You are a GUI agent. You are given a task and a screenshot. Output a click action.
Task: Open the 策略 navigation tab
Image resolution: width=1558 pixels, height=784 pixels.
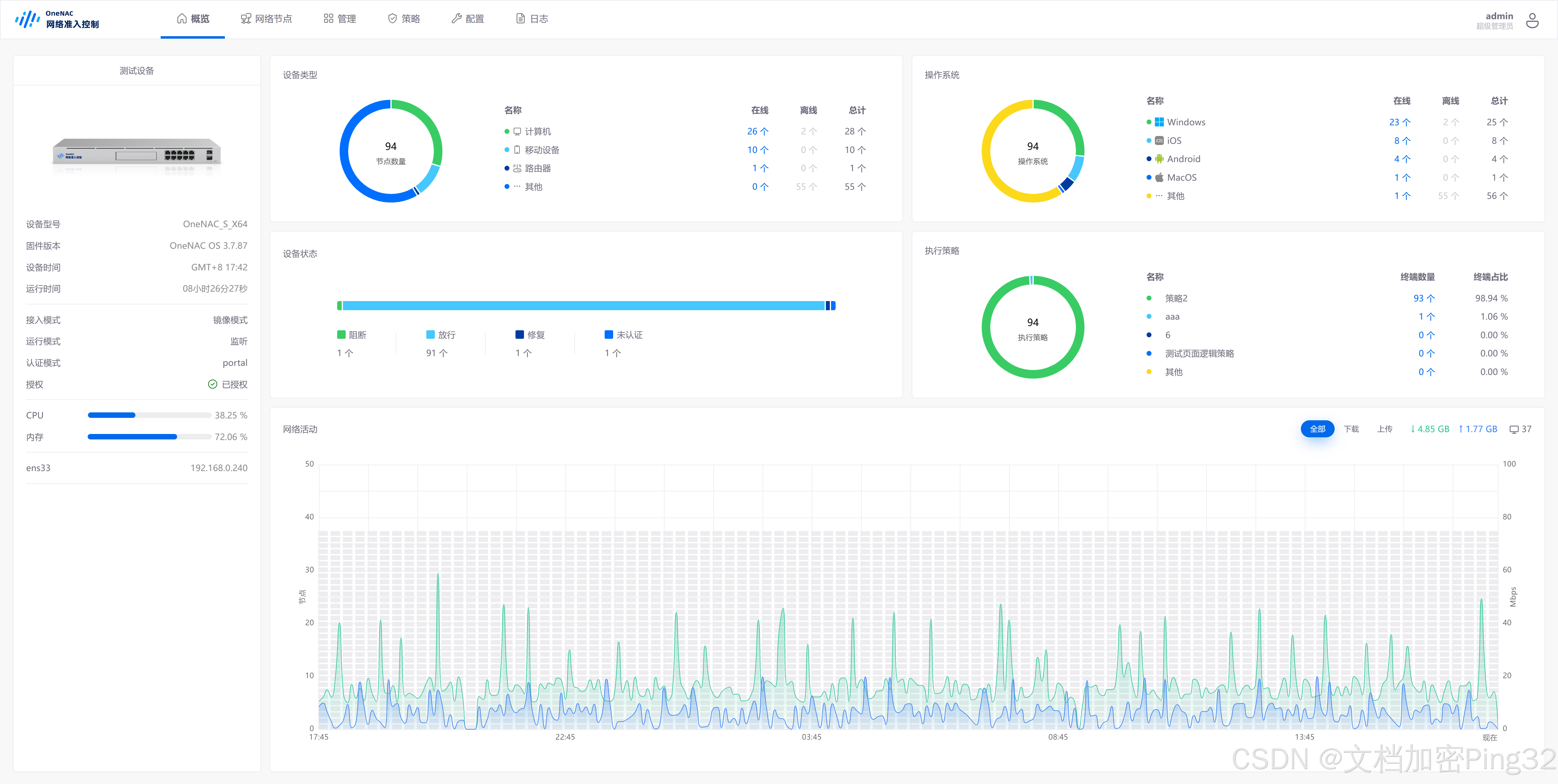pyautogui.click(x=403, y=19)
